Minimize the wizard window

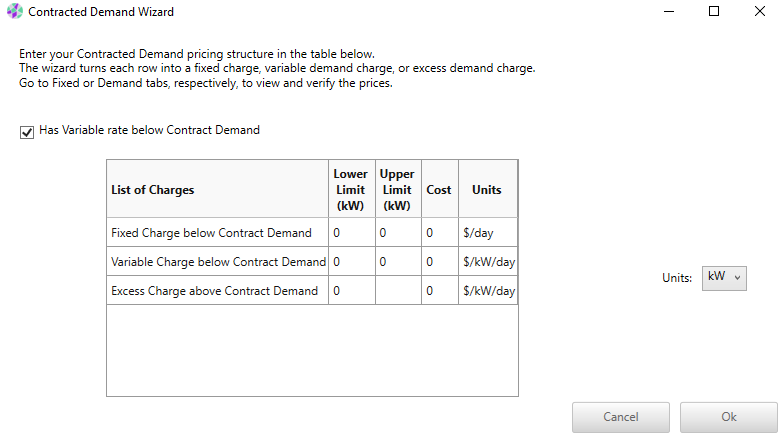coord(668,12)
